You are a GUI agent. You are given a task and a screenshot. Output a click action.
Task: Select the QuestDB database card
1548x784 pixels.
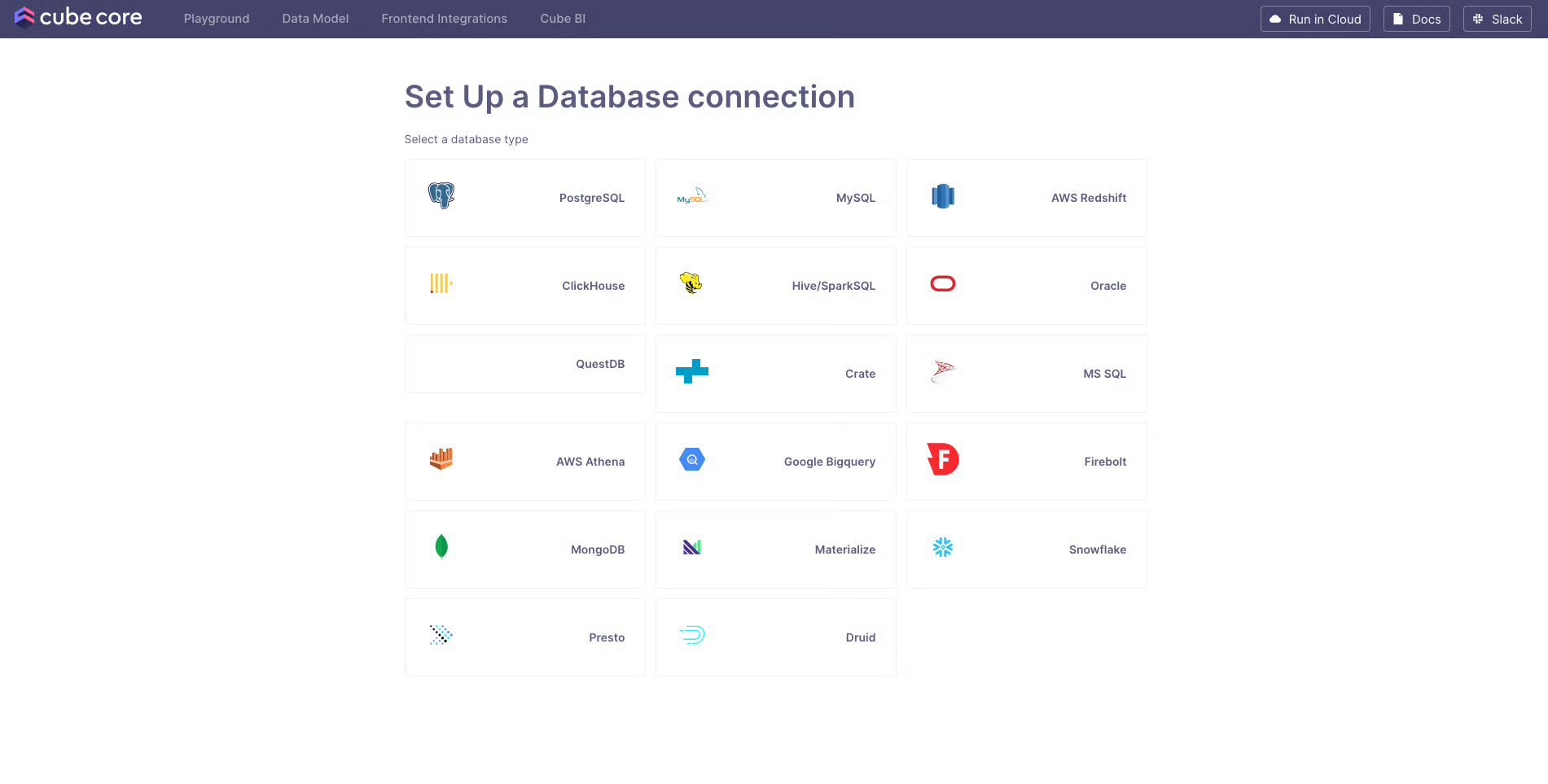pyautogui.click(x=524, y=364)
